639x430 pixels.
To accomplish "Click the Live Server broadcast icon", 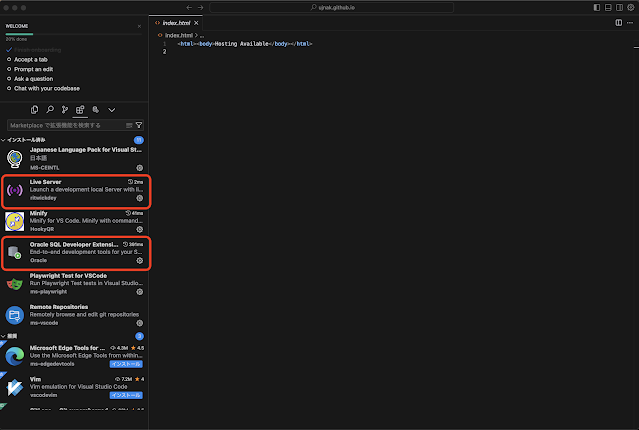I will click(15, 190).
